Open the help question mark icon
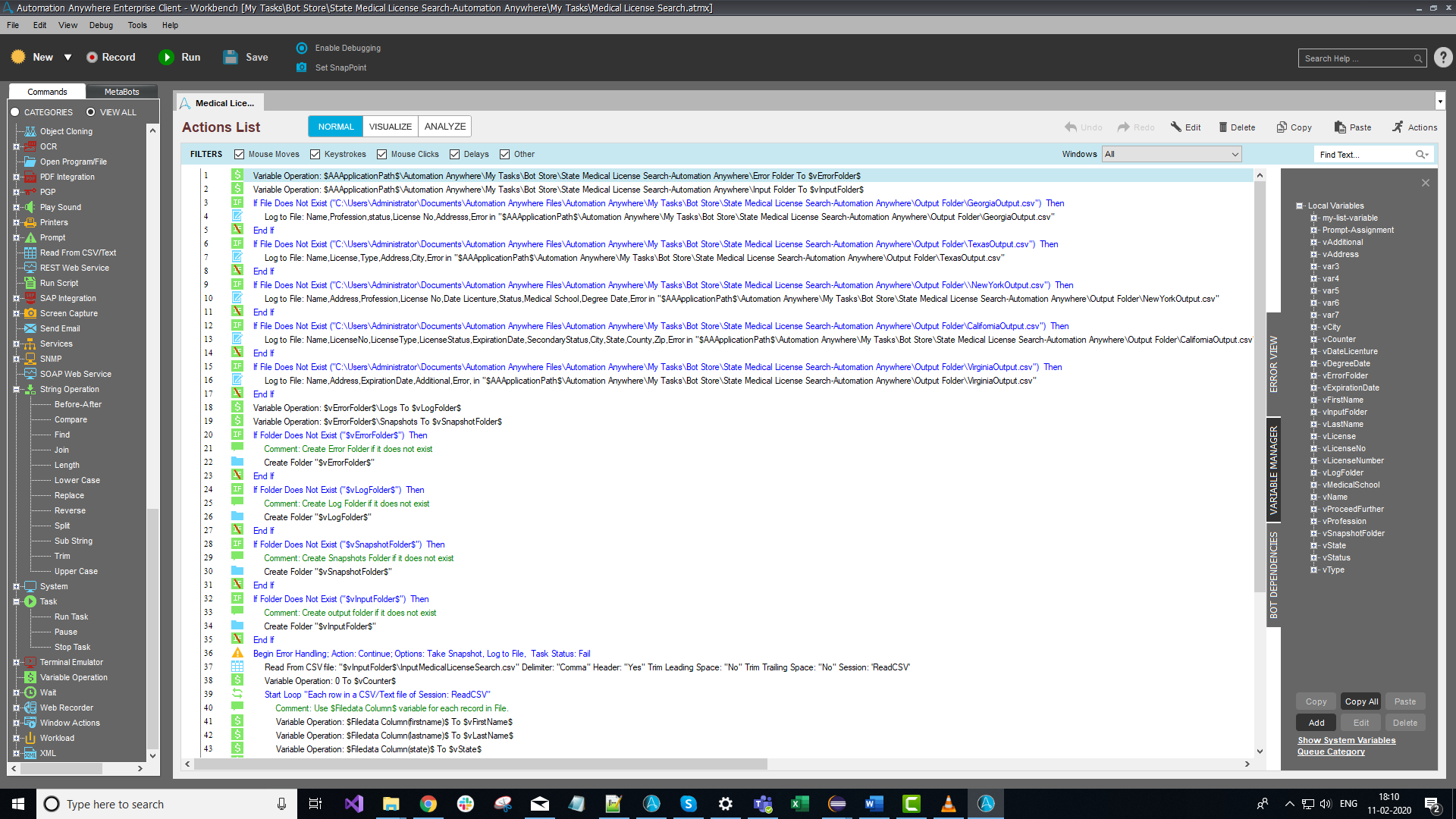The image size is (1456, 819). tap(1443, 58)
